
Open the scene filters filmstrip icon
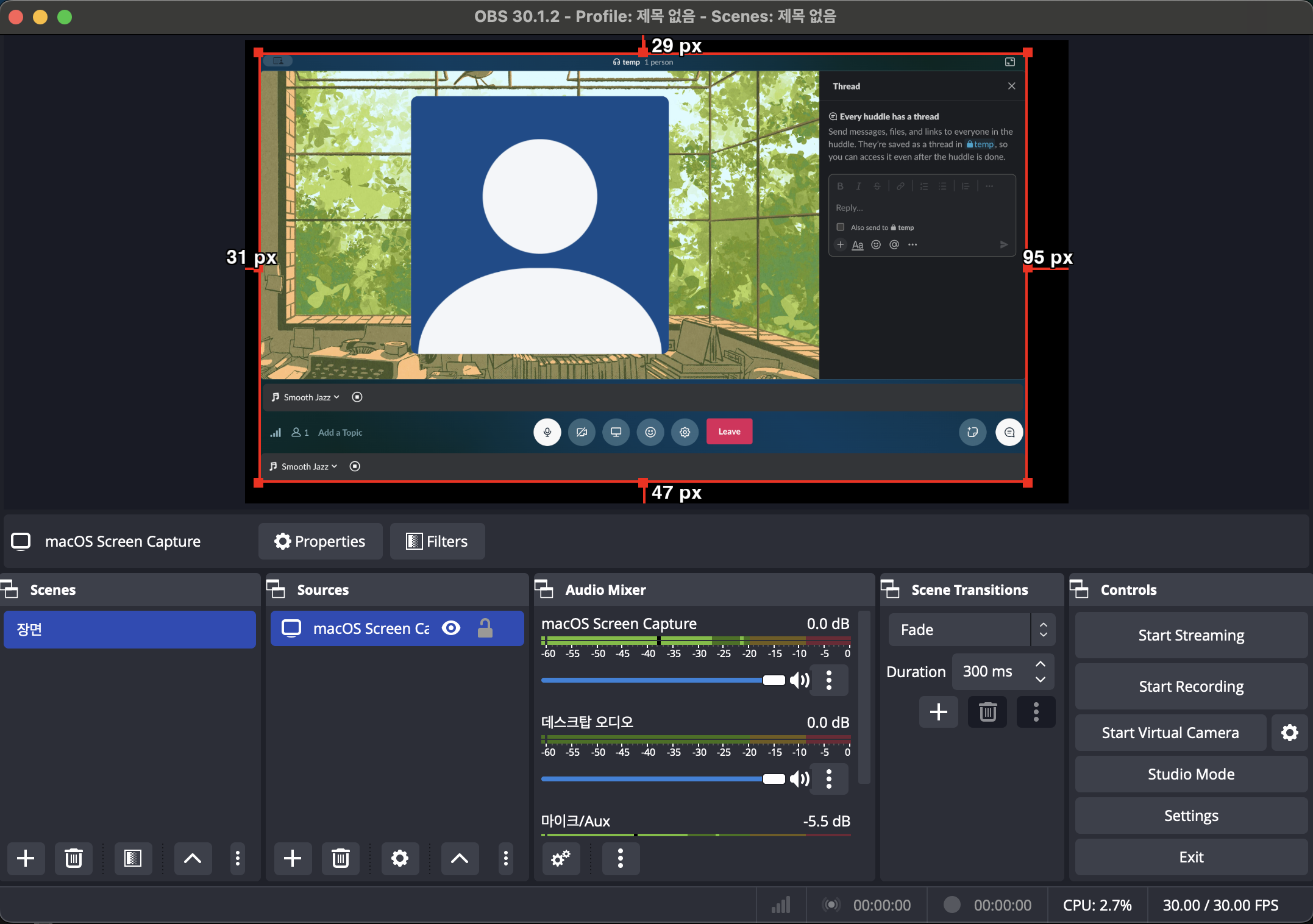tap(132, 859)
